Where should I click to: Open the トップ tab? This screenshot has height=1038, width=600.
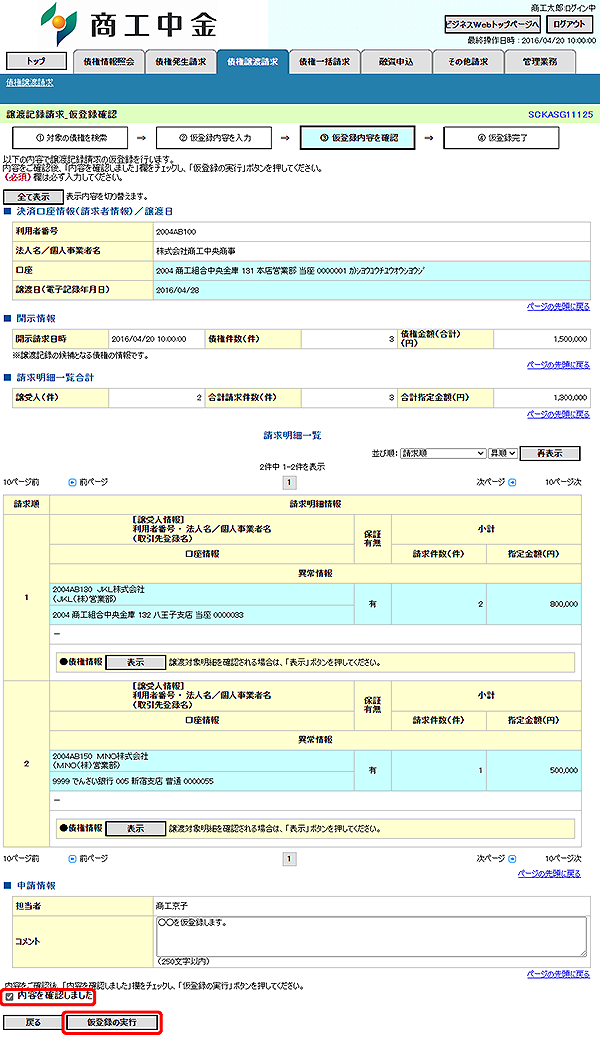(x=36, y=62)
